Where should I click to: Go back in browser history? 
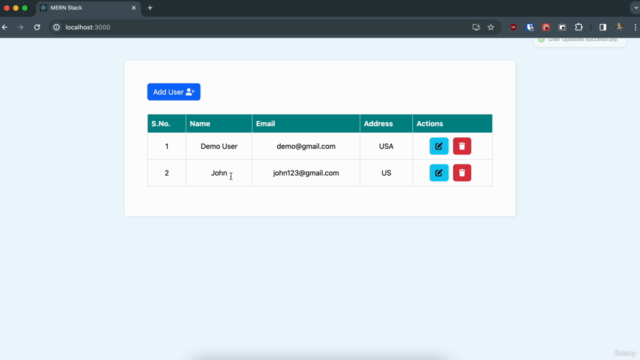click(5, 27)
